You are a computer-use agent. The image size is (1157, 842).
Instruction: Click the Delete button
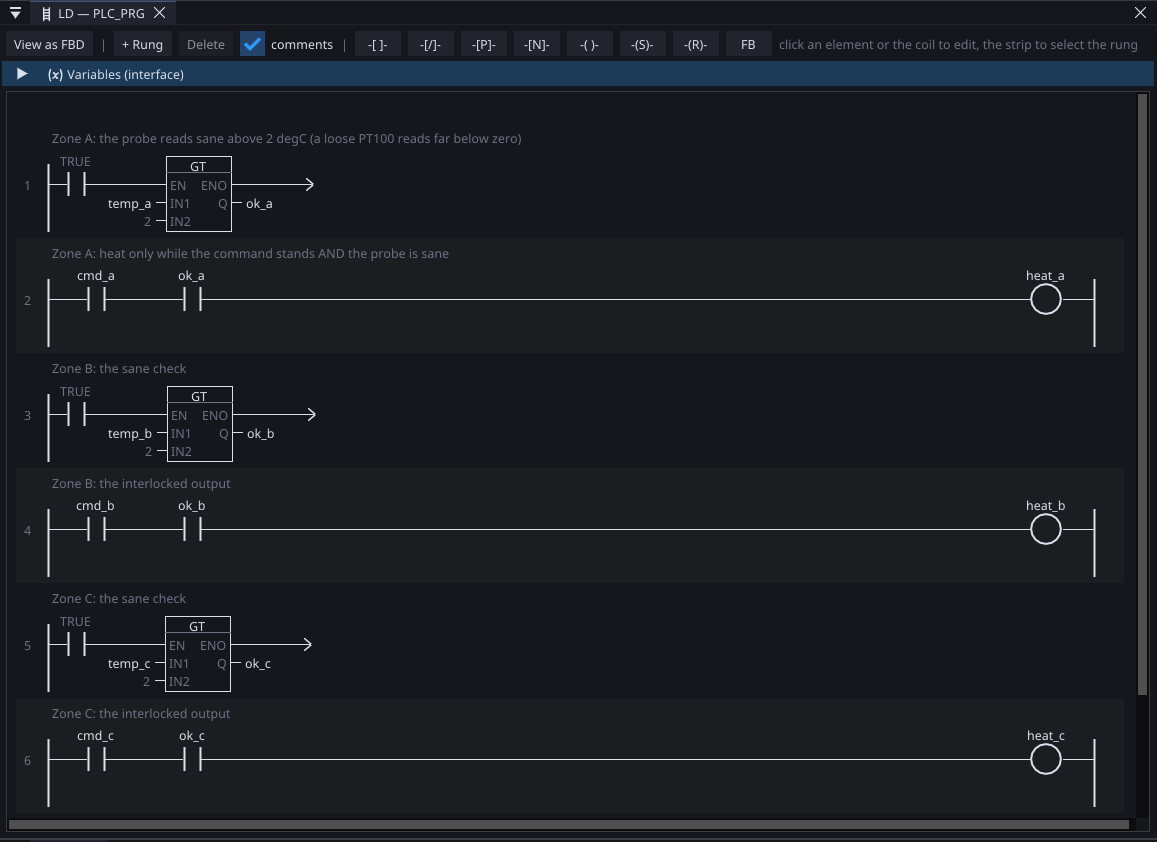(x=206, y=44)
